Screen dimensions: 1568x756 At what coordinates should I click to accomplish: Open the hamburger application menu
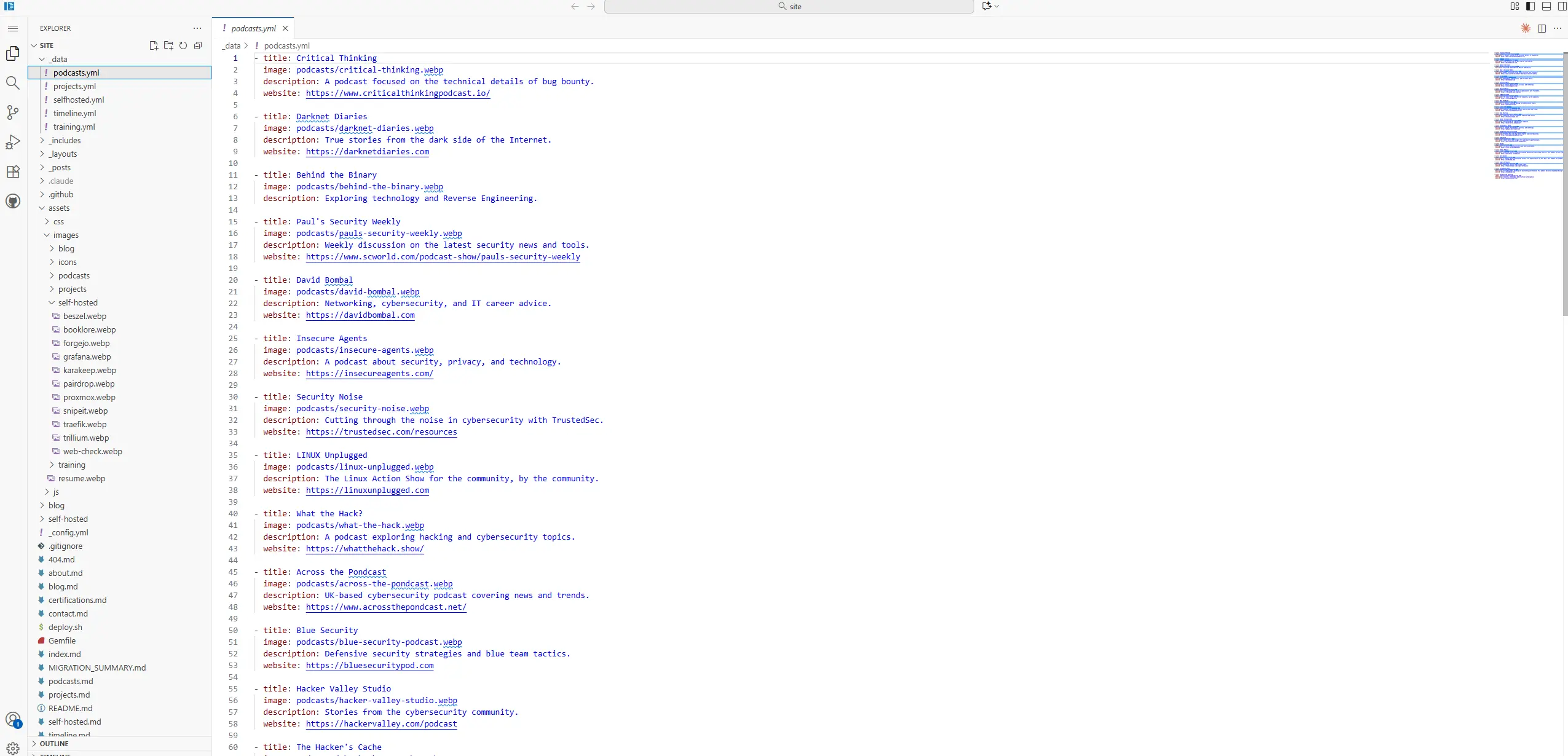(13, 28)
